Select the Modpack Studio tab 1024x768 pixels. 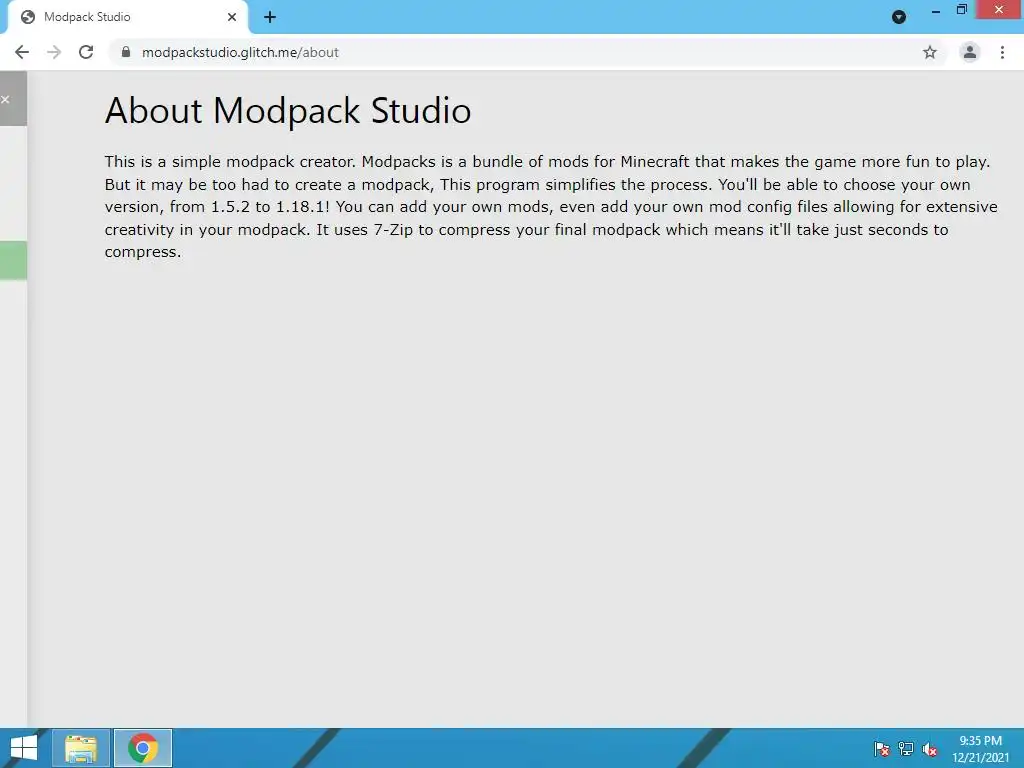tap(129, 17)
